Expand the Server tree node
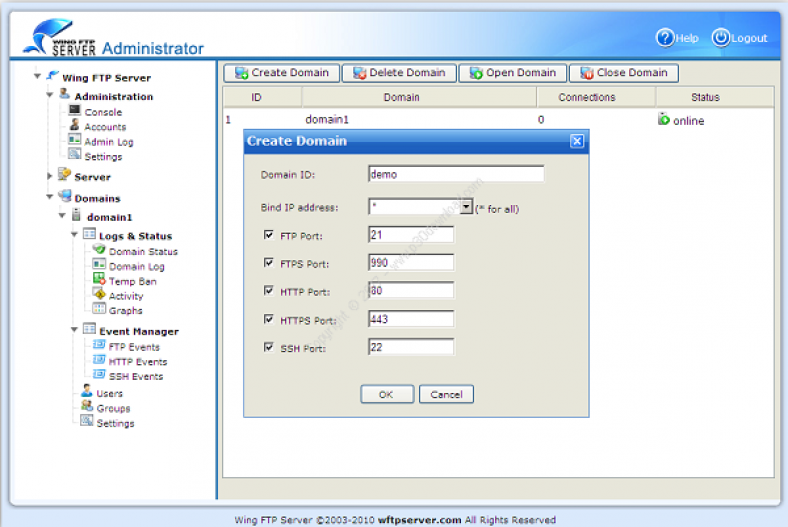The height and width of the screenshot is (527, 788). (x=50, y=176)
